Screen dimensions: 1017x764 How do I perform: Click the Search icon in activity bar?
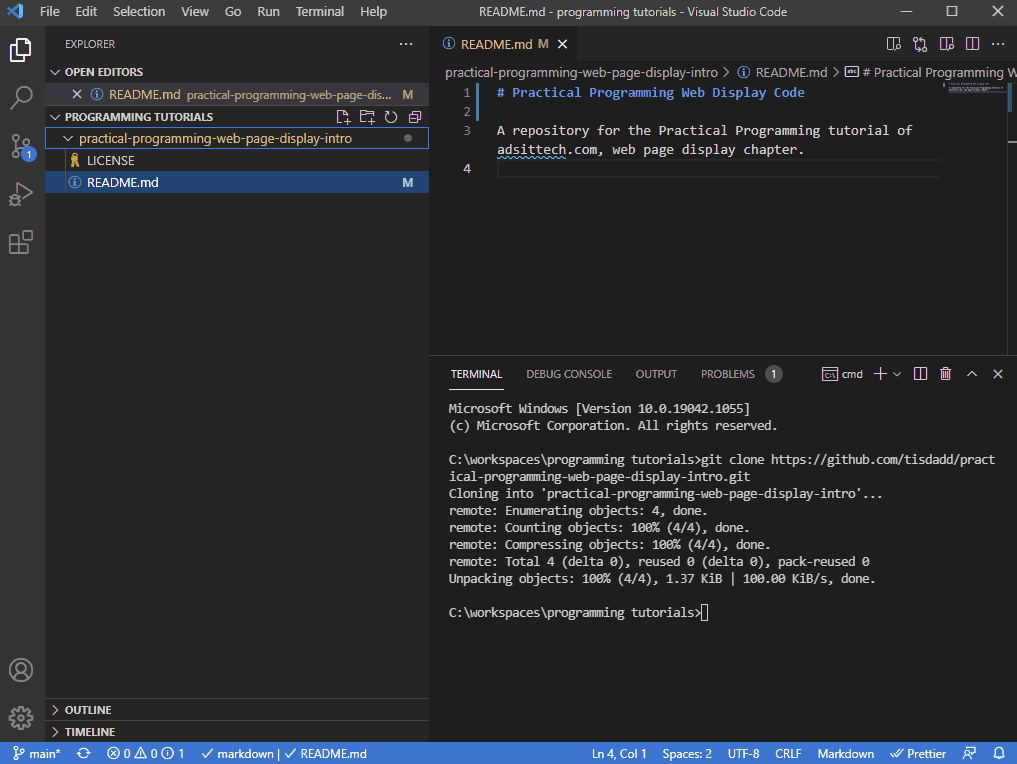(x=21, y=99)
